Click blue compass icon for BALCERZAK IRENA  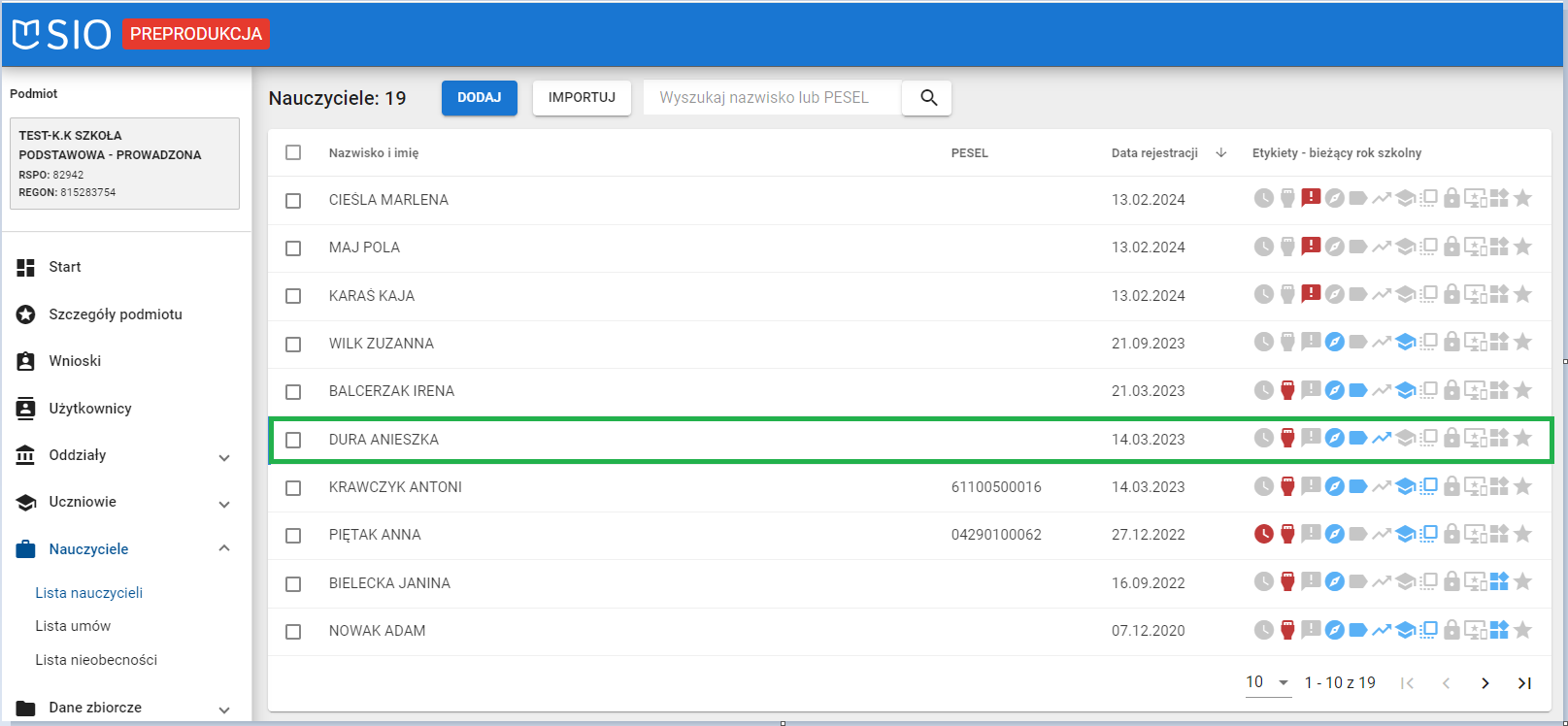(1335, 391)
